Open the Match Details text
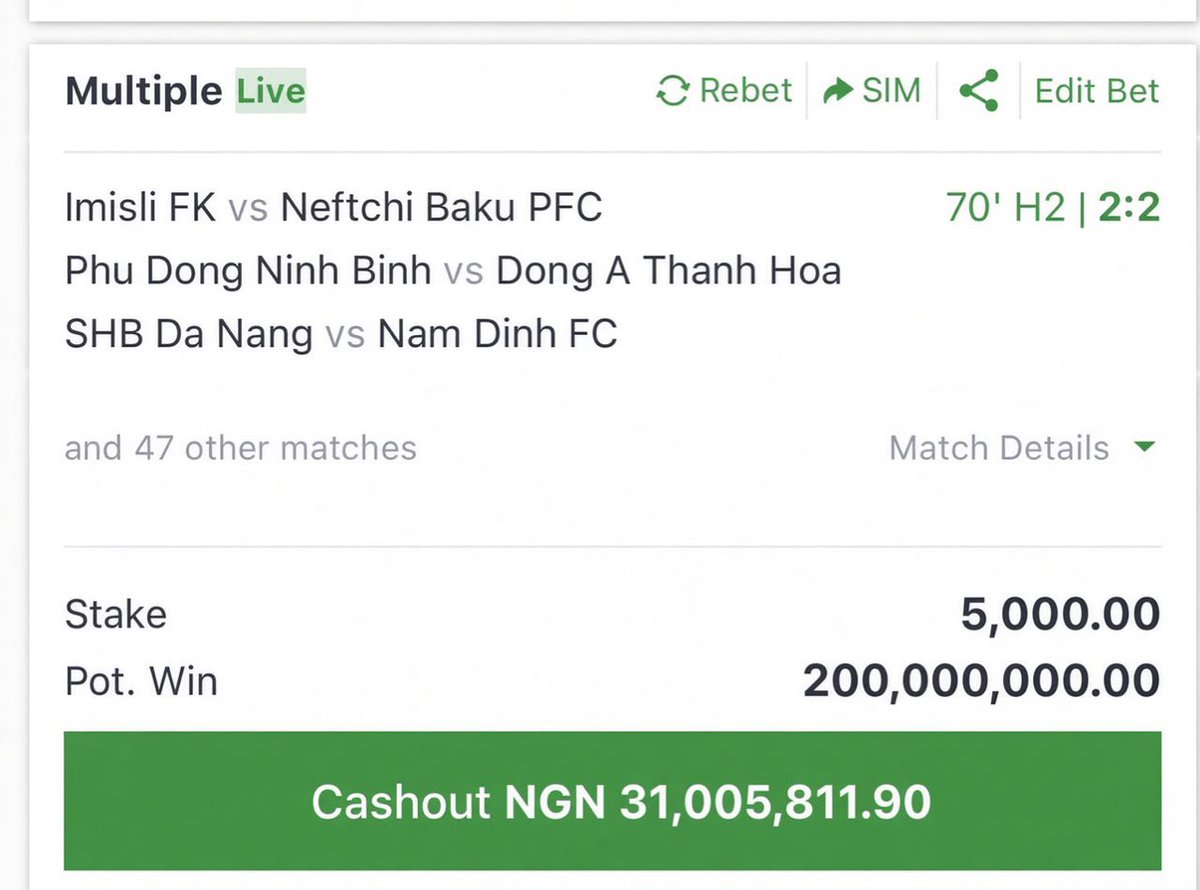The width and height of the screenshot is (1200, 890). 999,448
